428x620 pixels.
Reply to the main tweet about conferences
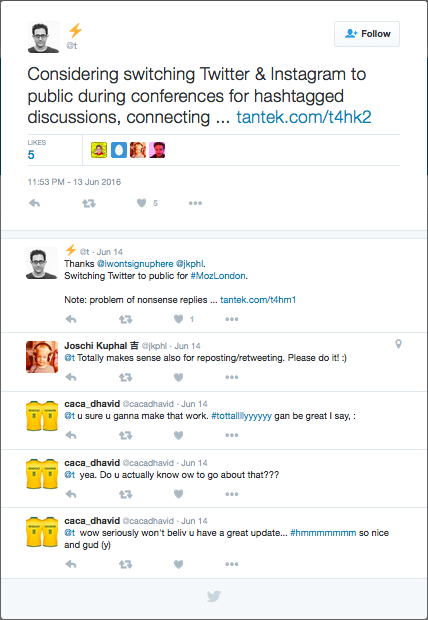[35, 203]
